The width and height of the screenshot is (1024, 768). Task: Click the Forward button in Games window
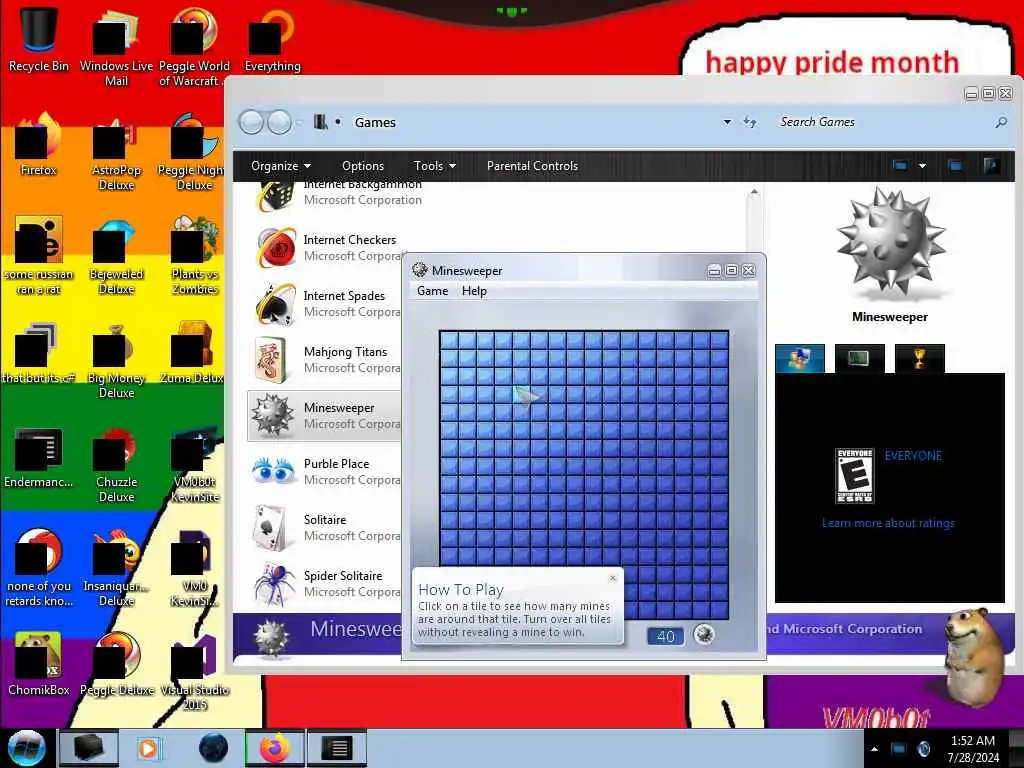pyautogui.click(x=280, y=122)
